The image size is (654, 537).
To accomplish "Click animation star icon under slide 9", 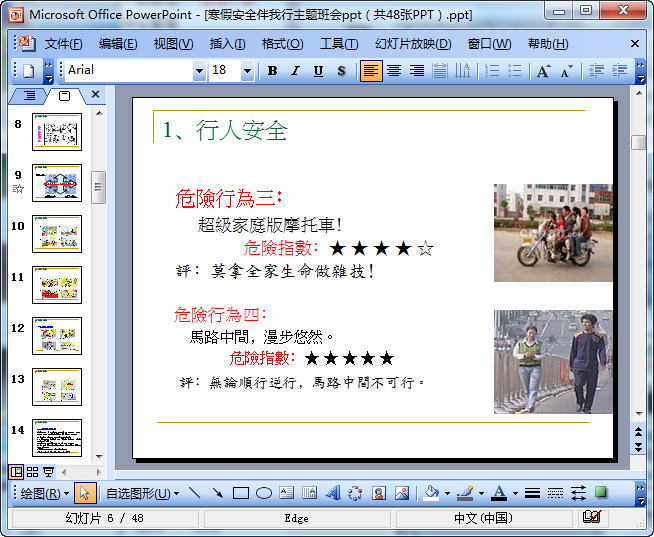I will click(18, 189).
